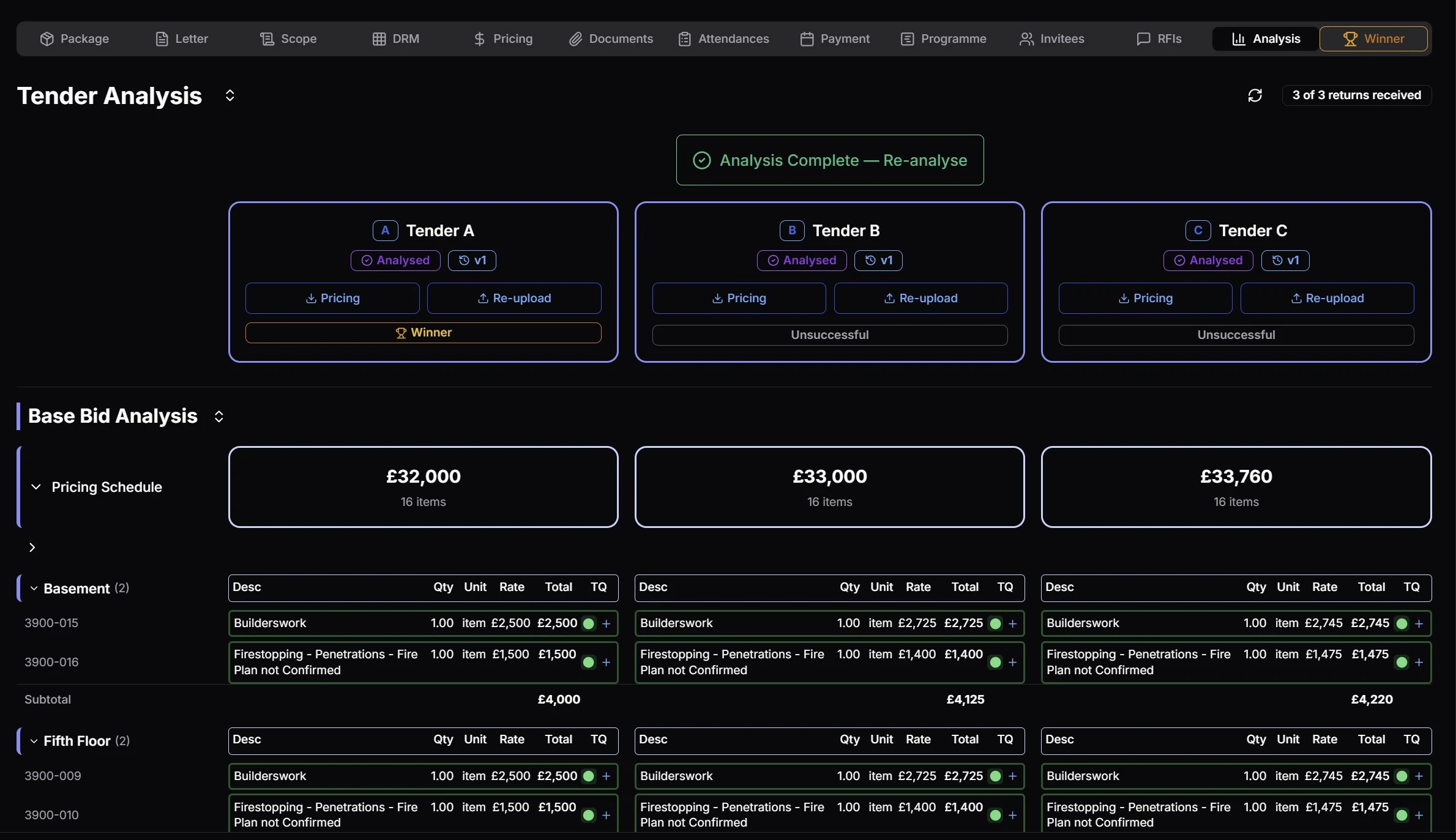The width and height of the screenshot is (1456, 840).
Task: Open the Attendances tab
Action: (x=724, y=39)
